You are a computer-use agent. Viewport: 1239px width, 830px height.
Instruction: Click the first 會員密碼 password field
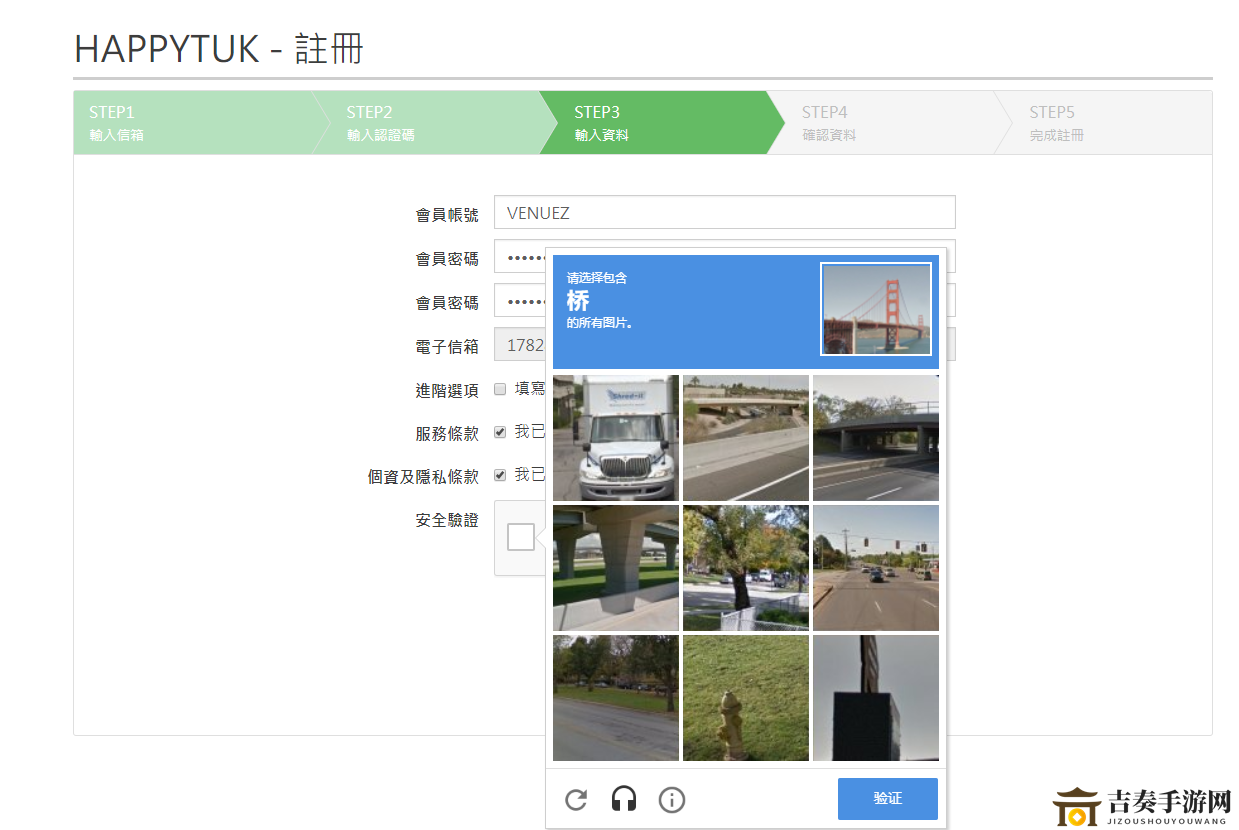(520, 257)
